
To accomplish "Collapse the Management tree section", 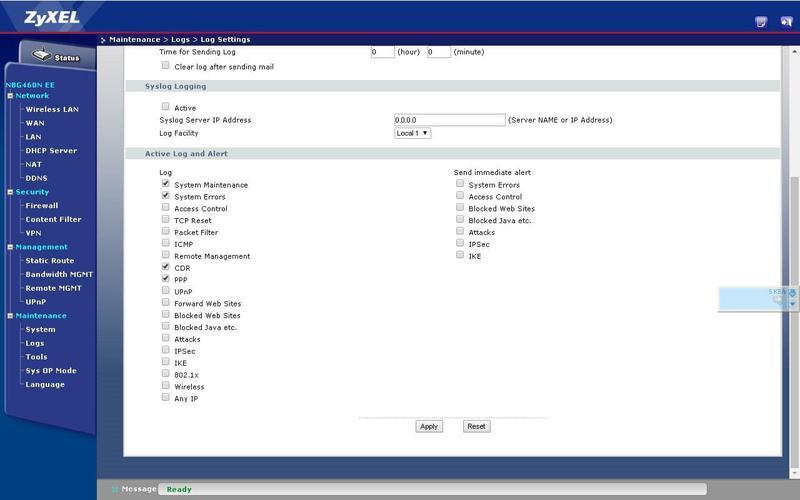I will (10, 247).
